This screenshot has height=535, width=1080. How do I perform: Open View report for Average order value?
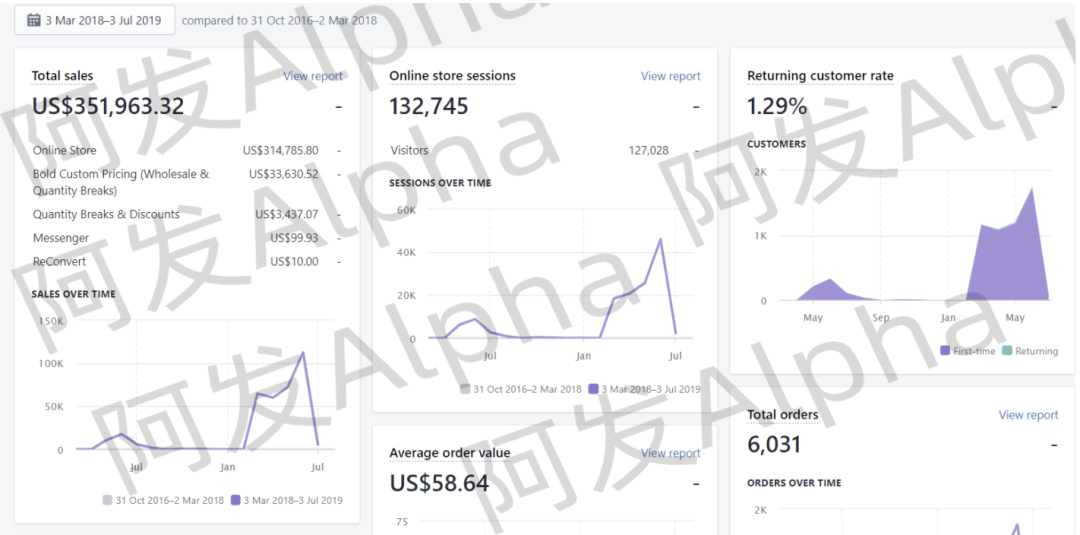tap(670, 453)
